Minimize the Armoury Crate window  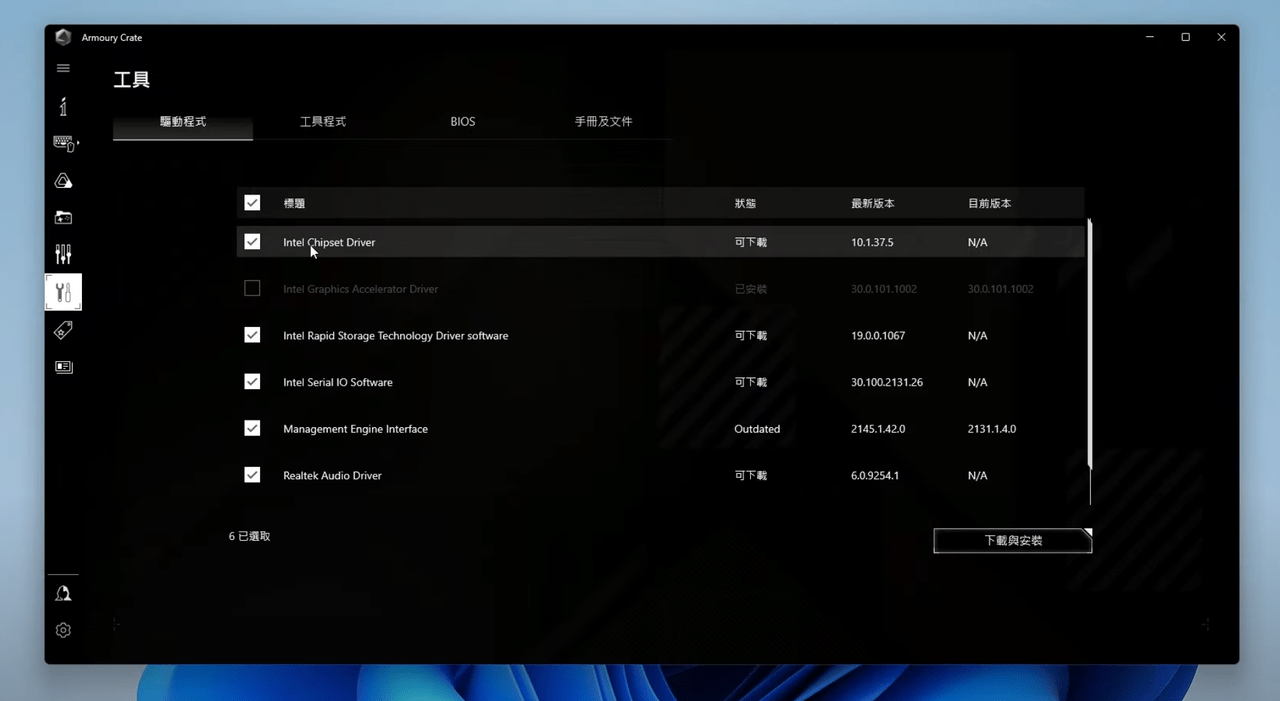click(1150, 37)
